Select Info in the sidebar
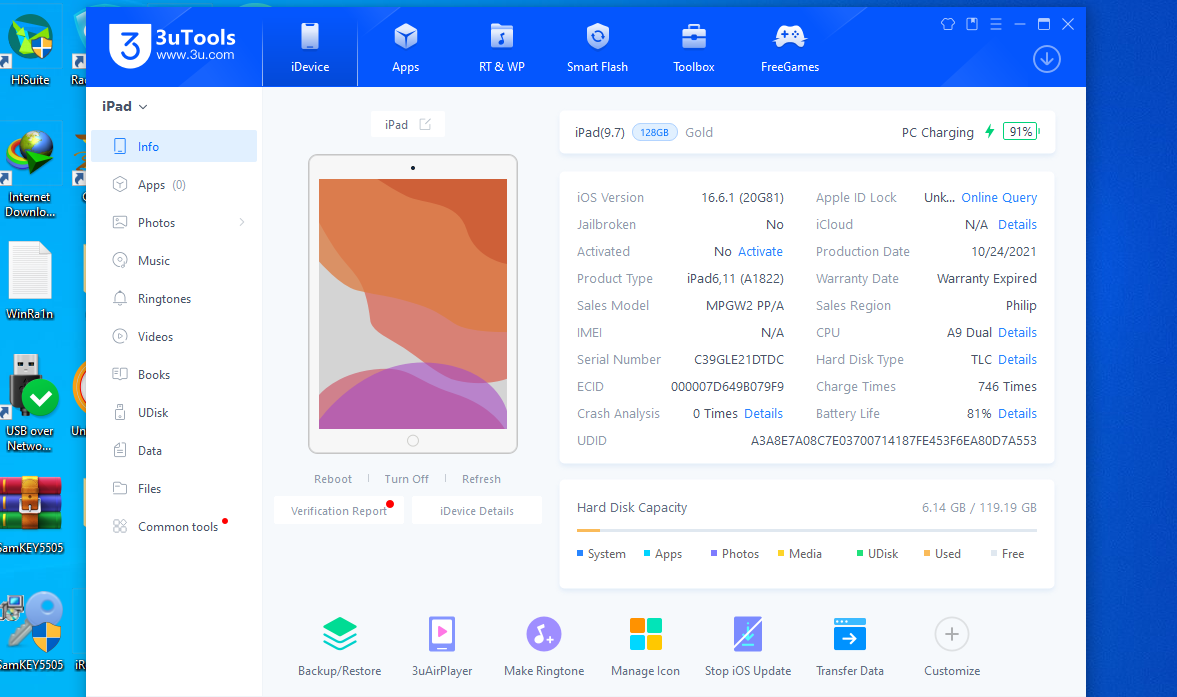This screenshot has width=1177, height=697. click(x=174, y=146)
